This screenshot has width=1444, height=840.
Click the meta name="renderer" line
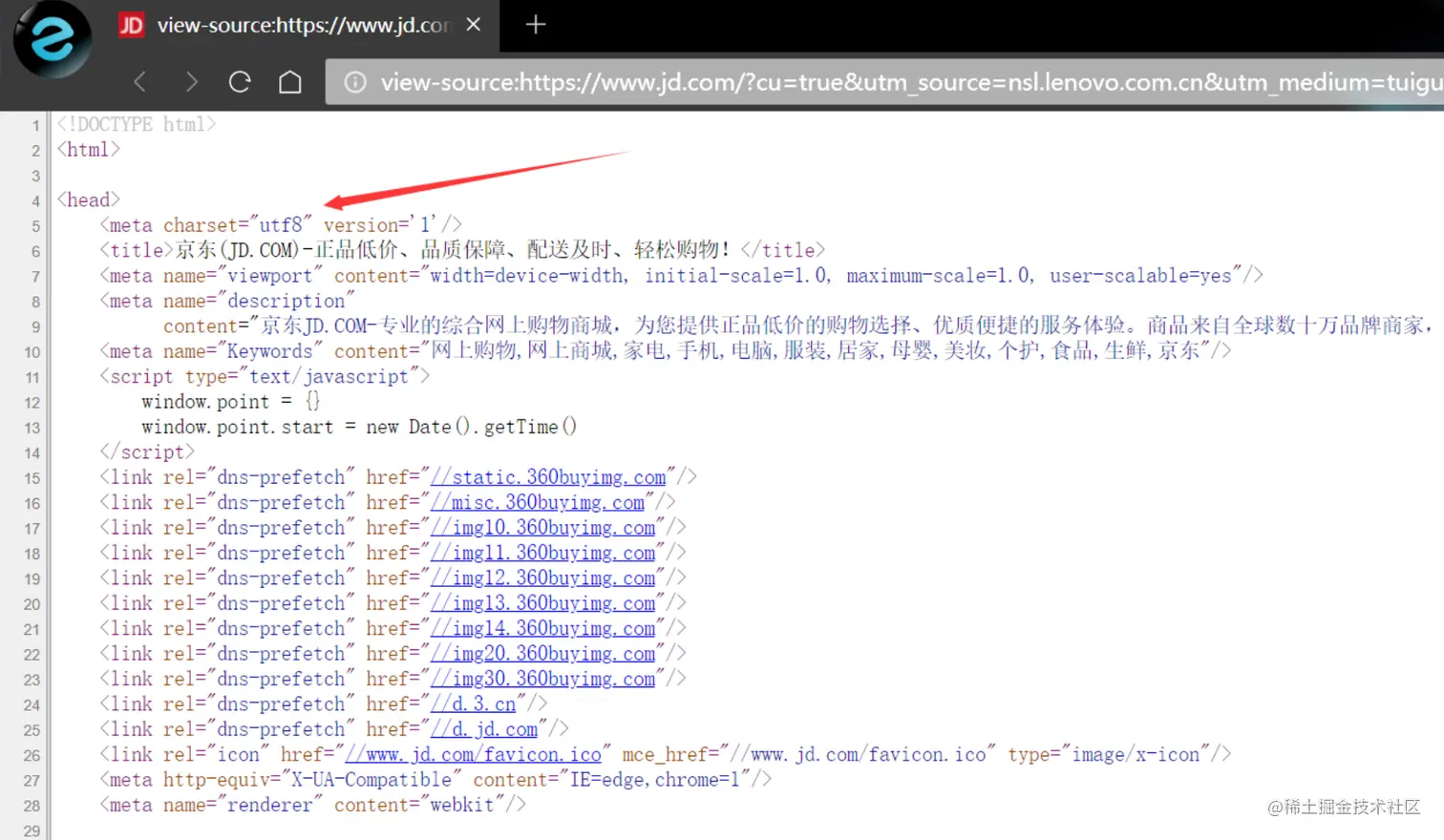coord(312,805)
